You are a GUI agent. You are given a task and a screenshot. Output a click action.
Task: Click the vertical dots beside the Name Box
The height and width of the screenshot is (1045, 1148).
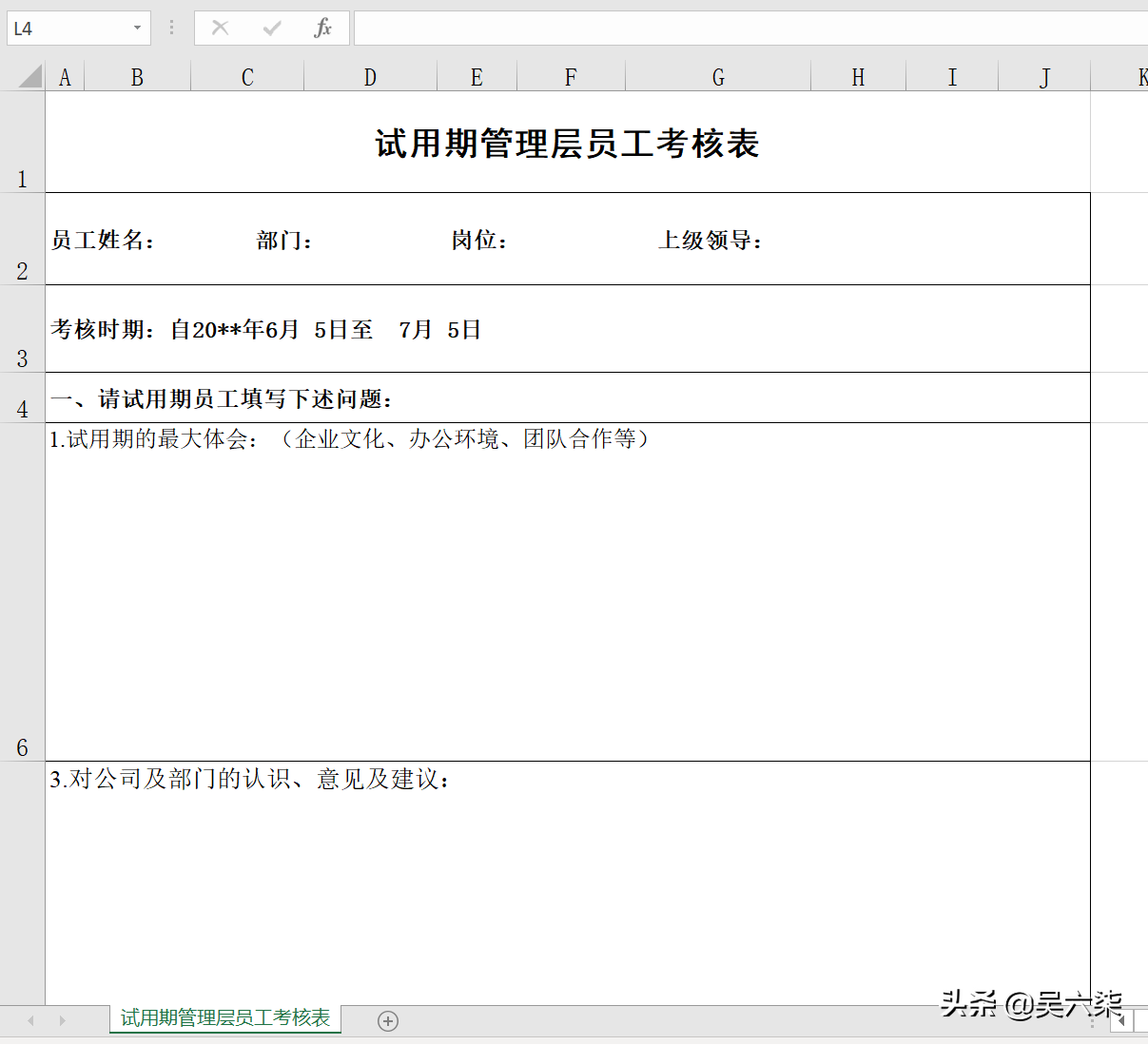tap(170, 28)
